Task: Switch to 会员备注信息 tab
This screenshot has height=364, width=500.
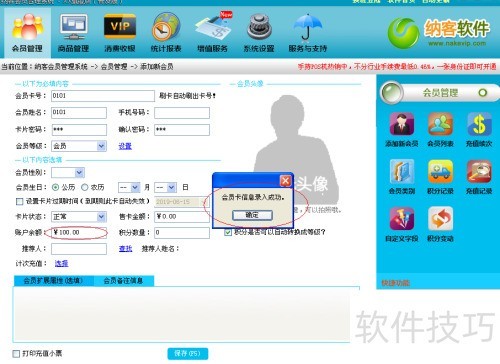Action: click(x=124, y=281)
